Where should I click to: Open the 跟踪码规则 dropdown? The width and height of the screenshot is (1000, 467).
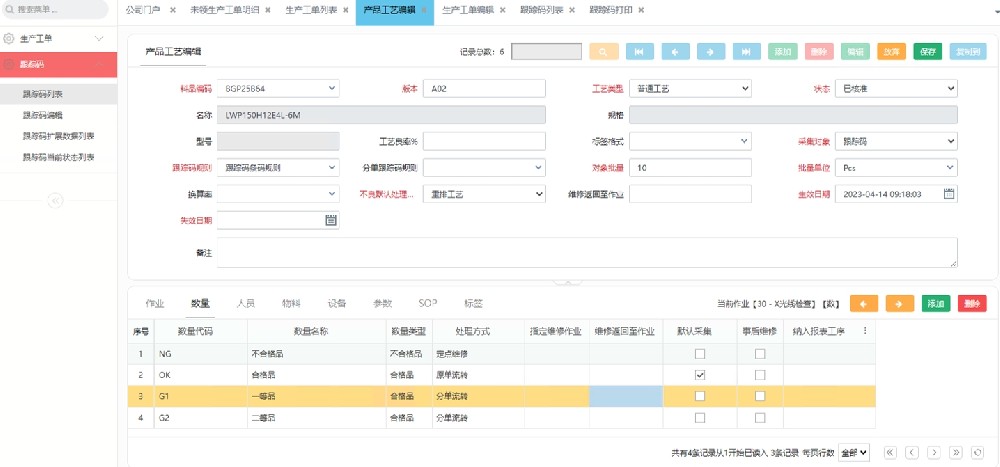278,168
